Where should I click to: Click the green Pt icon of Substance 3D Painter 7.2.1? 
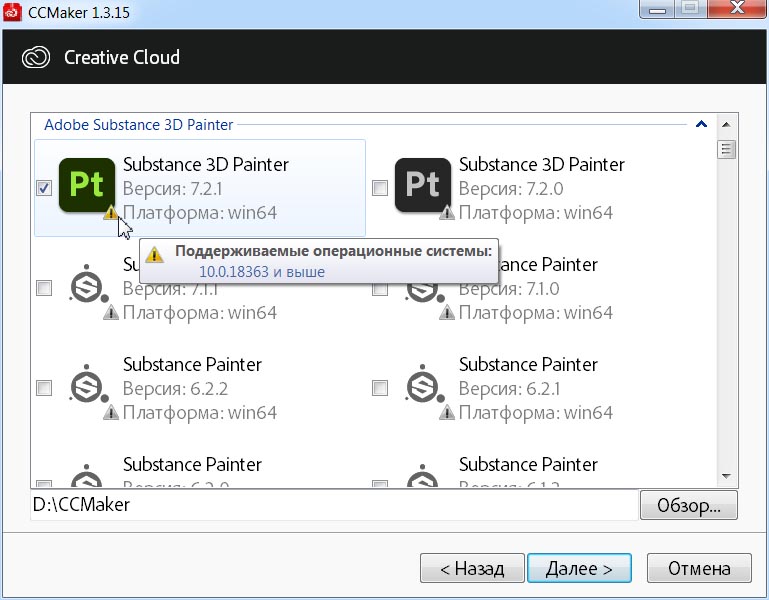coord(87,185)
